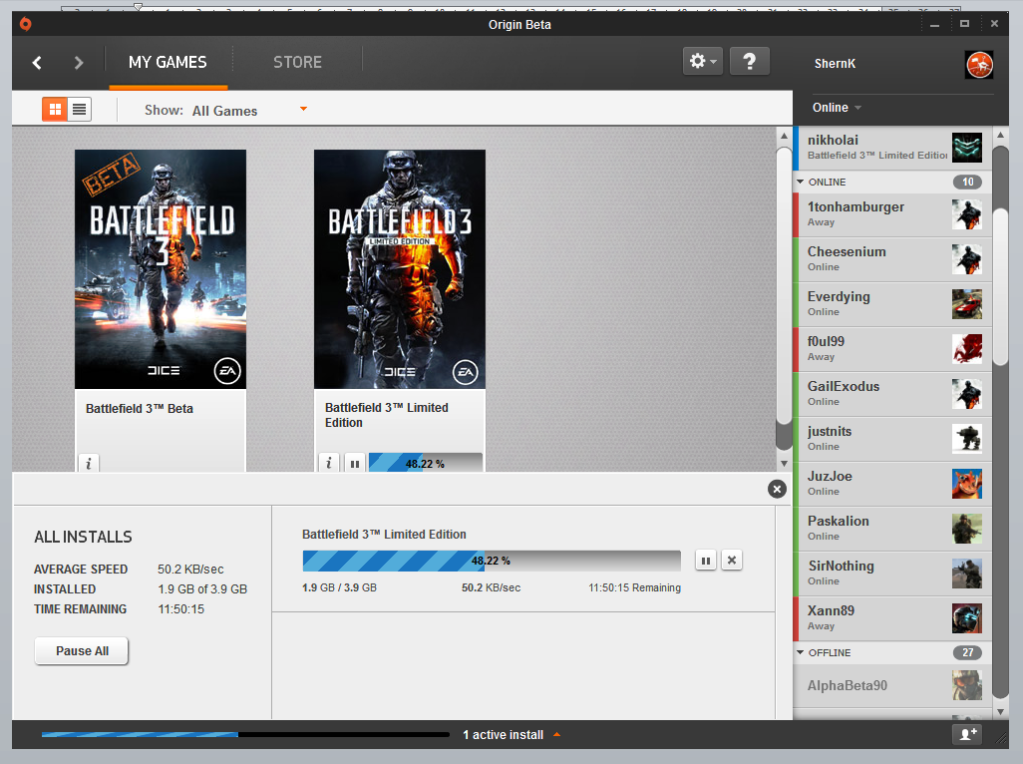Screen dimensions: 1023x764
Task: Switch to list view of games
Action: [79, 109]
